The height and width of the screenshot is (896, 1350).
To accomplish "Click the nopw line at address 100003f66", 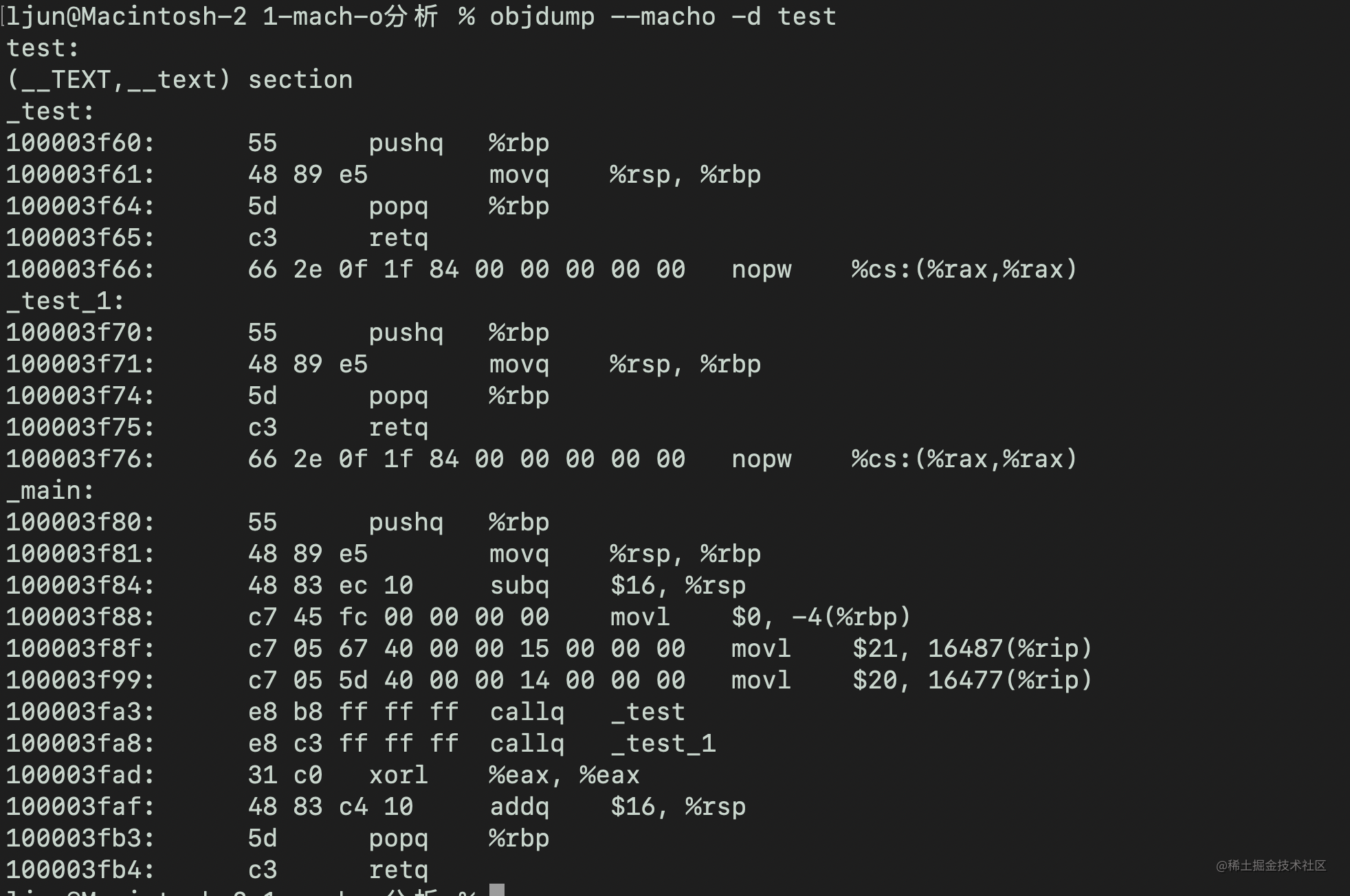I will (542, 269).
